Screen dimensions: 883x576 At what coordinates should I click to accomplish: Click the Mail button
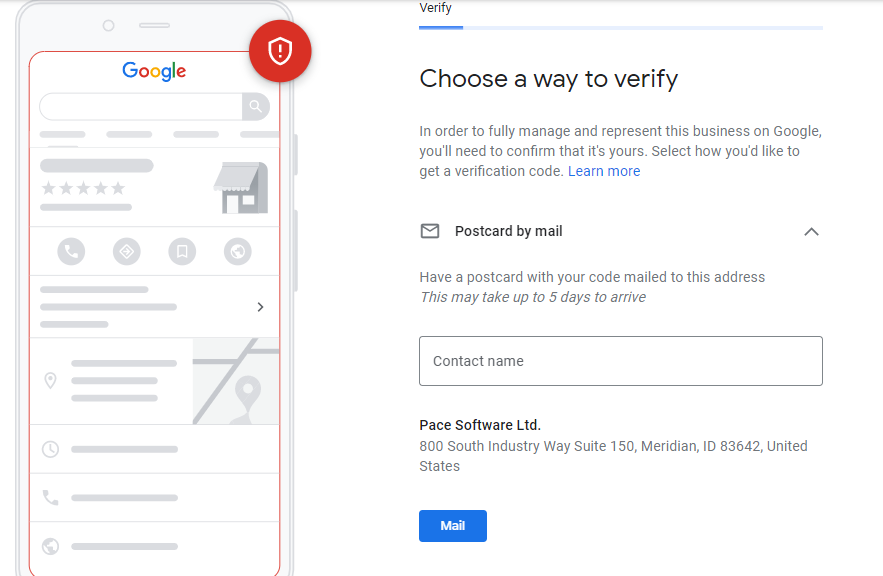pyautogui.click(x=452, y=525)
